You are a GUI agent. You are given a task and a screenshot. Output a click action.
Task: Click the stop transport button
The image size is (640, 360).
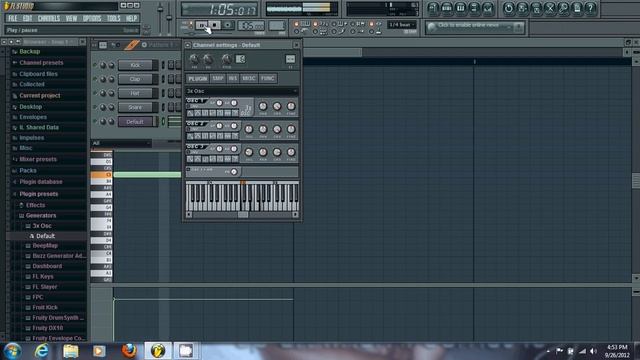215,25
